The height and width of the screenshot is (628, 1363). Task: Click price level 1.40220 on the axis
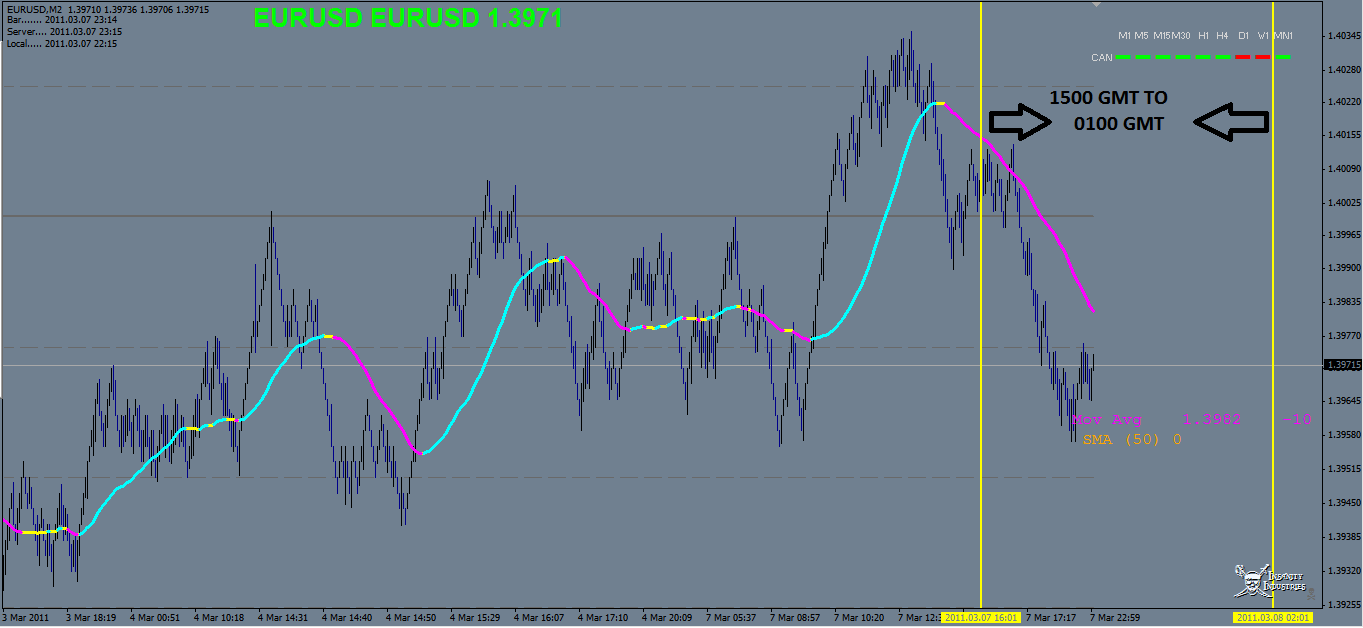(1342, 102)
